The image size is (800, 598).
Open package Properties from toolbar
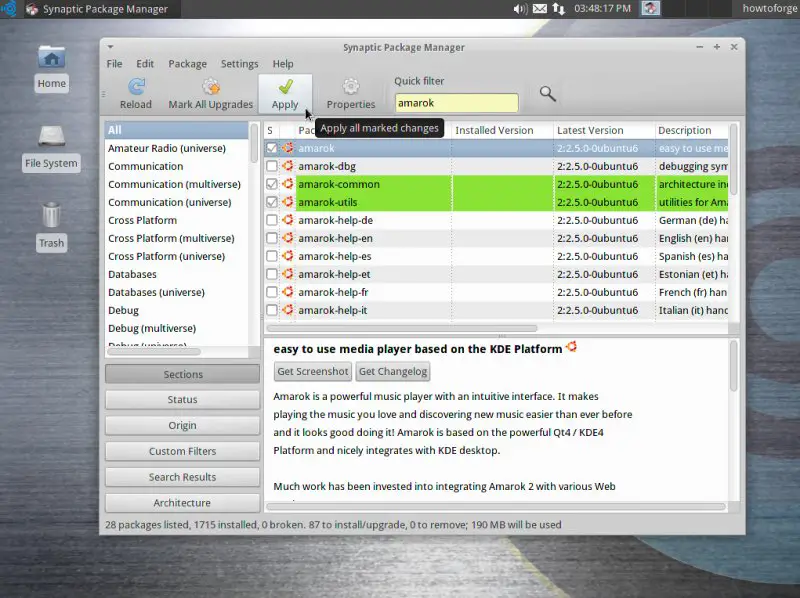pos(351,93)
